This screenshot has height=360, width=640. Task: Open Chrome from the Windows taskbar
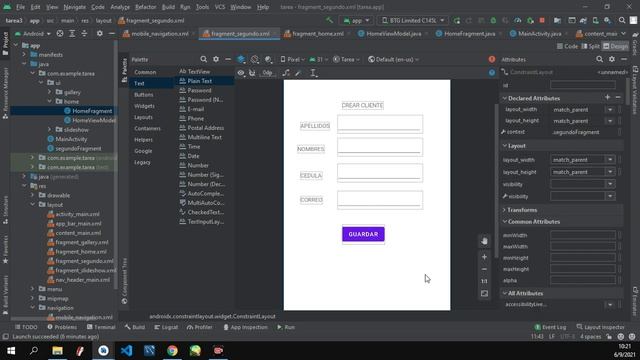point(172,351)
